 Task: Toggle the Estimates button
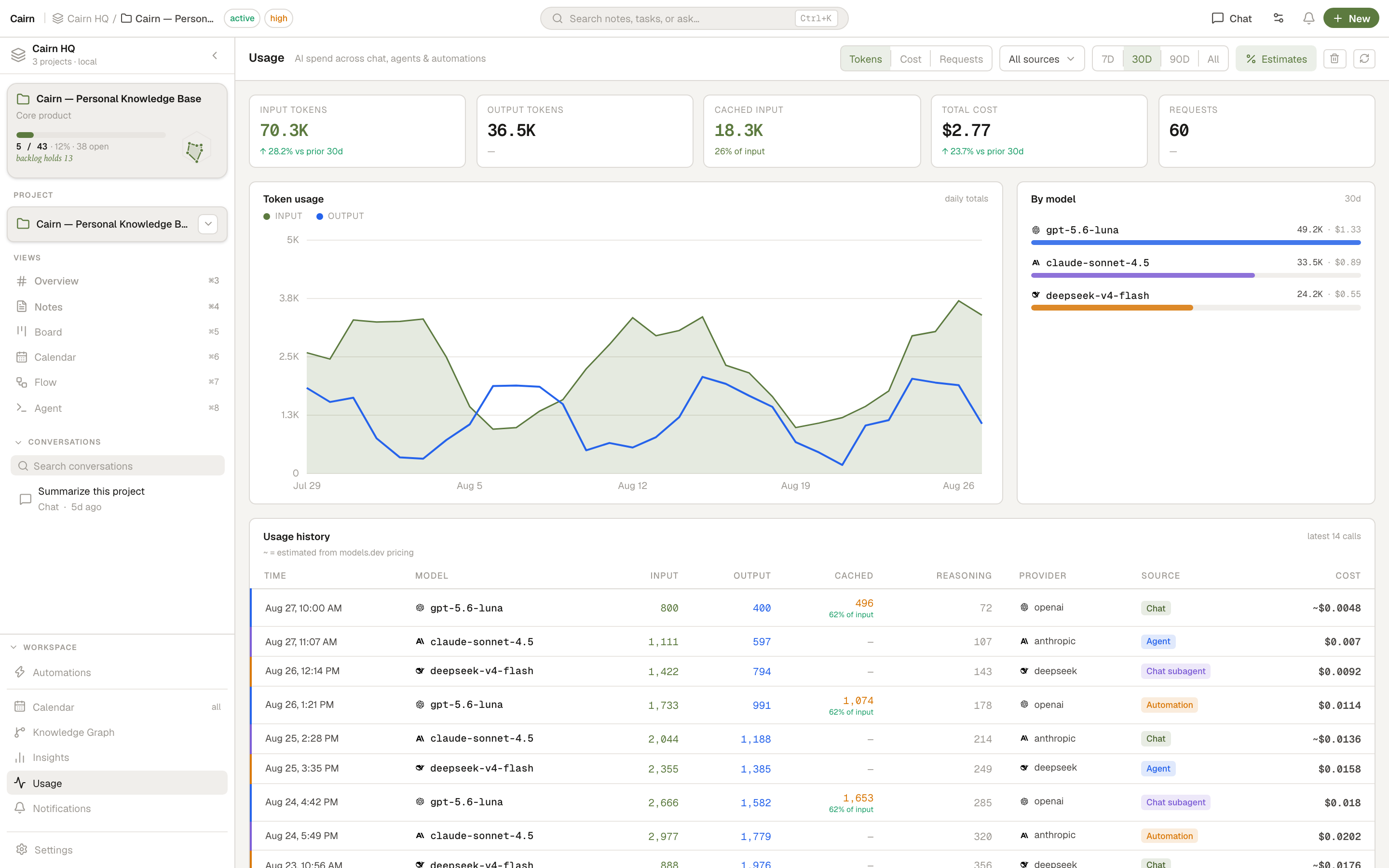click(1276, 58)
